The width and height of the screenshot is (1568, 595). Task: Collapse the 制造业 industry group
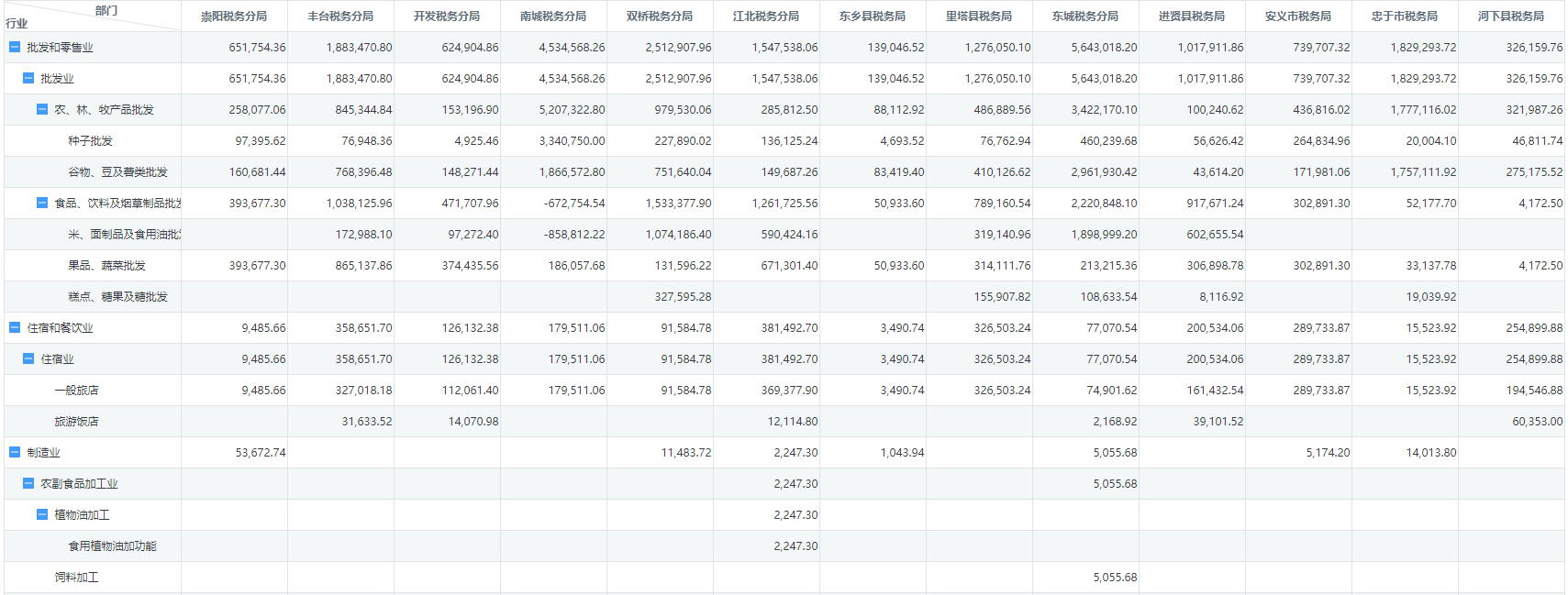pos(15,452)
